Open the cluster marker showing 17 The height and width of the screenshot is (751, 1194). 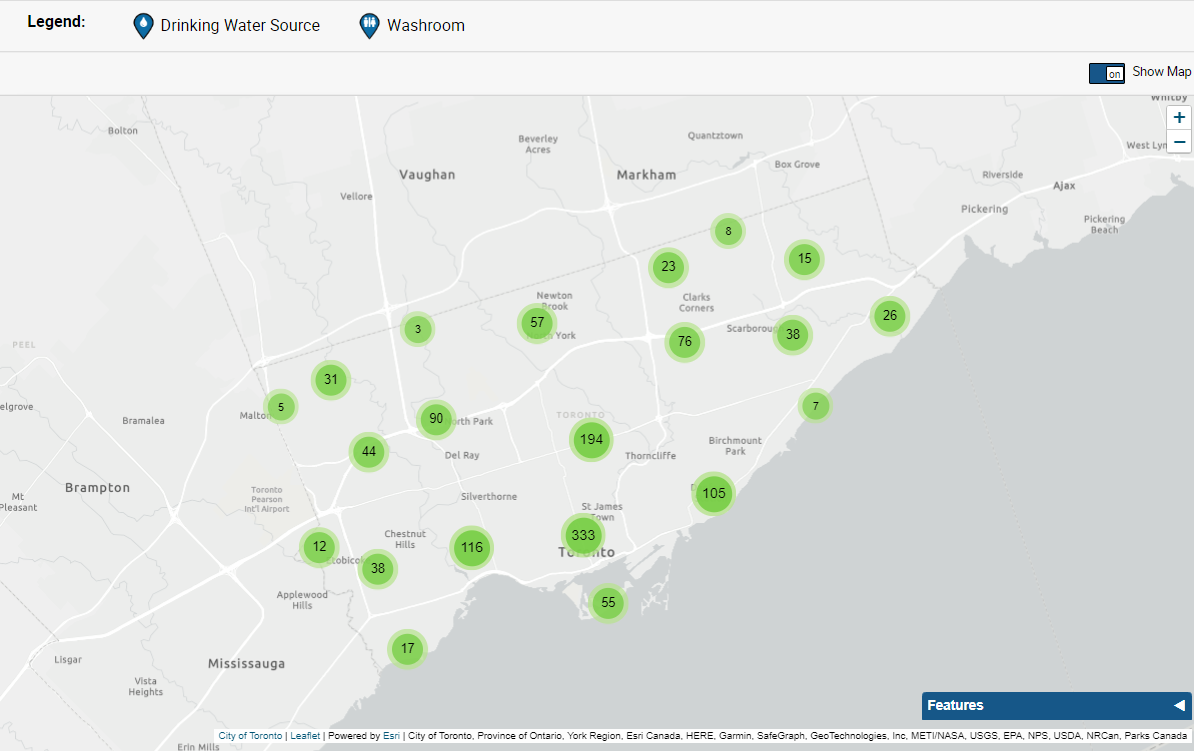coord(407,649)
